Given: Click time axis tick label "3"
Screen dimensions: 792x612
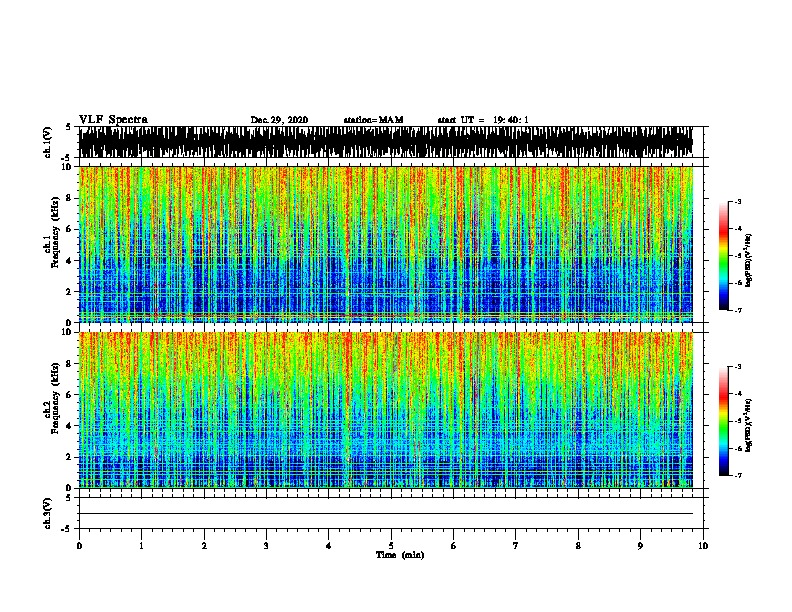Looking at the screenshot, I should (266, 546).
